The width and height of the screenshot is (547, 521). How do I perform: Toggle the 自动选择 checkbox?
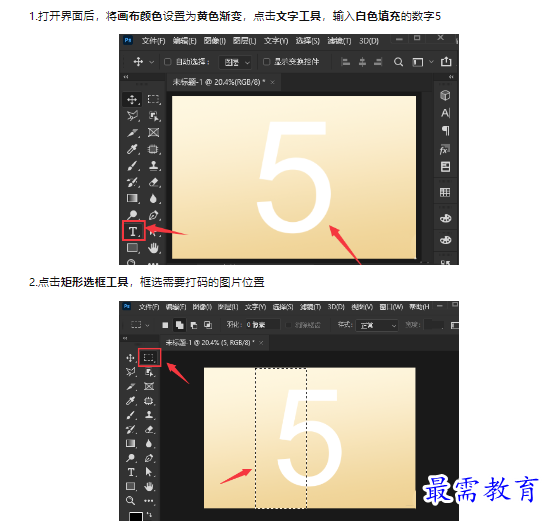point(167,62)
